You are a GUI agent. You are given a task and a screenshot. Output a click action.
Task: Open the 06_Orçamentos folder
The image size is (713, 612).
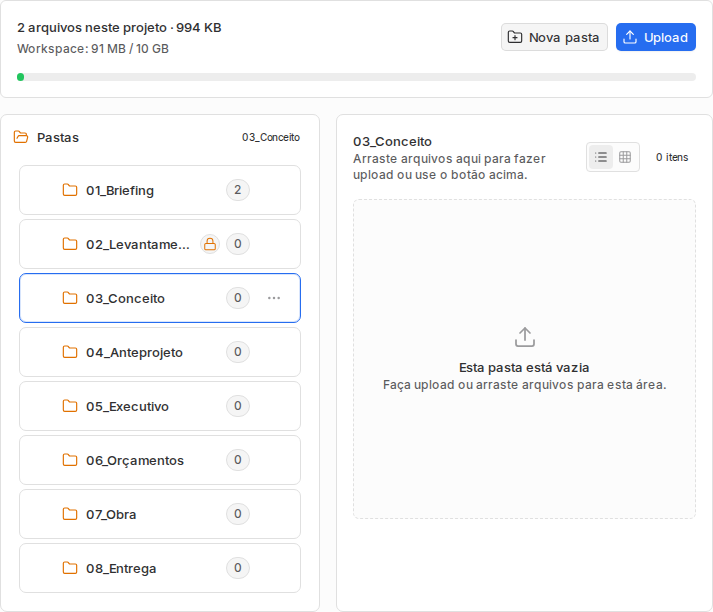point(160,460)
